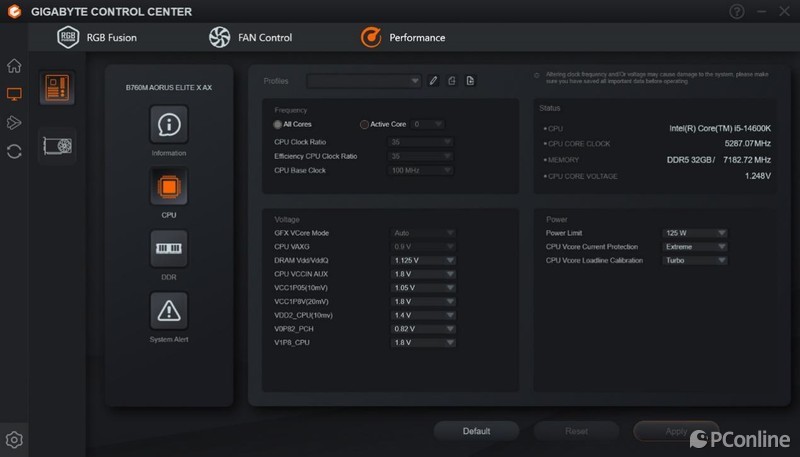Click the export profile icon
The height and width of the screenshot is (457, 800).
(x=452, y=81)
